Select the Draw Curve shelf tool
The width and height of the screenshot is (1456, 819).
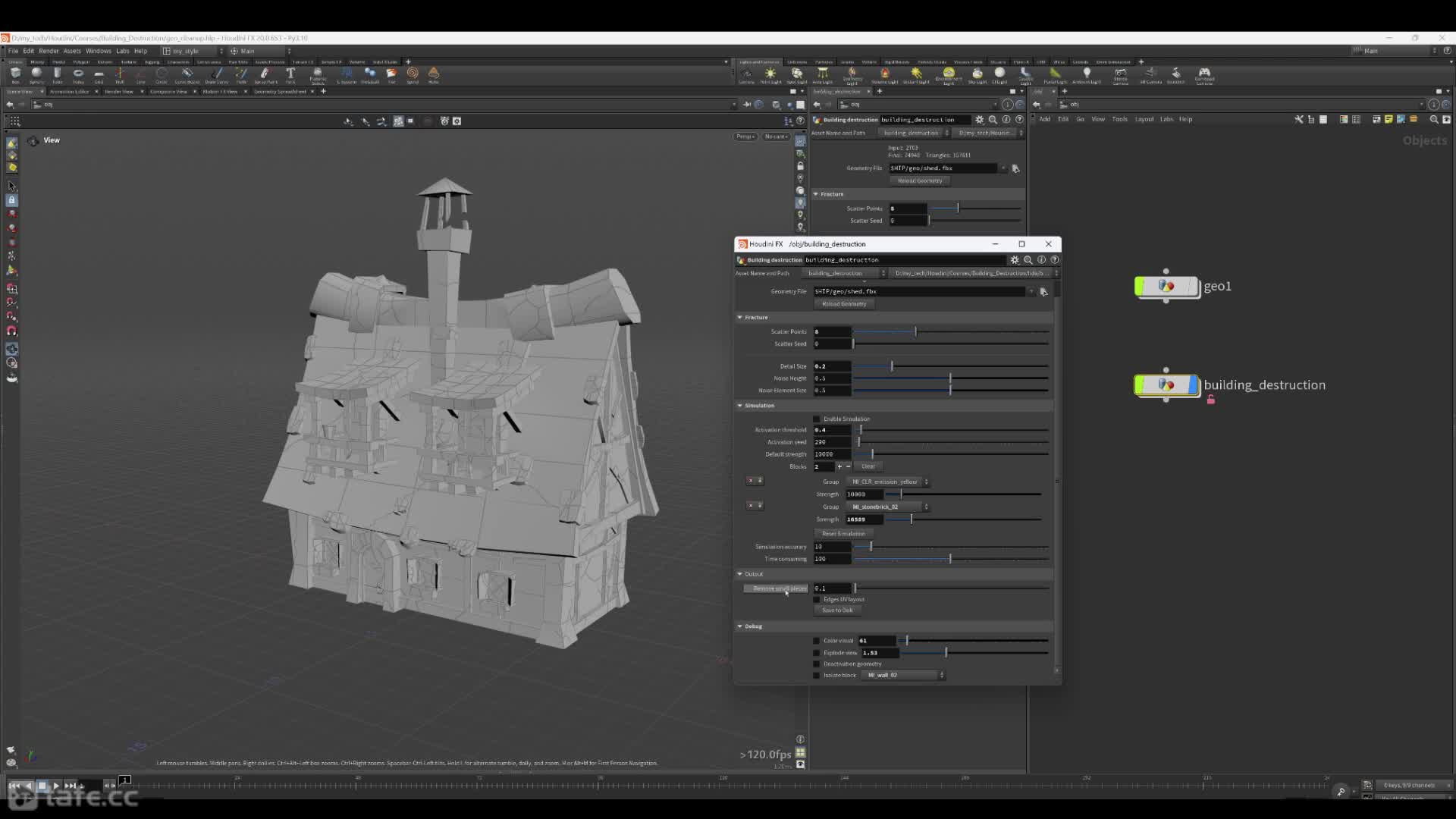[217, 75]
